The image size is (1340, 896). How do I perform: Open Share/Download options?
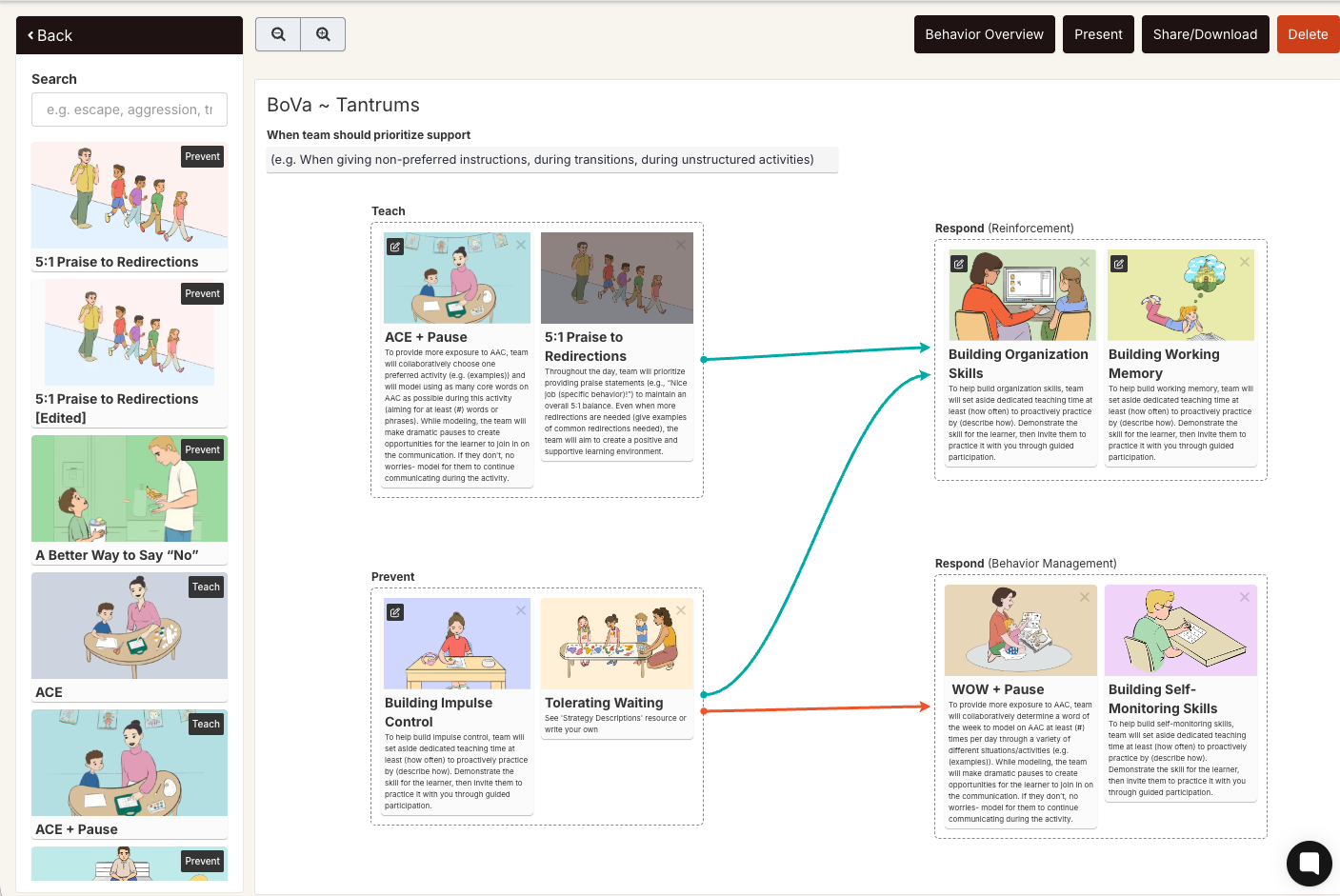click(x=1205, y=34)
